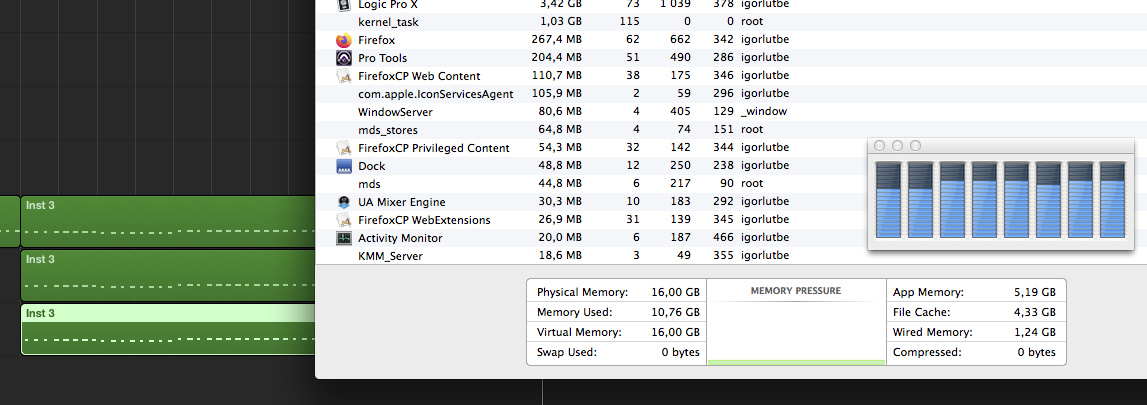Select the WindowServer process row
The height and width of the screenshot is (405, 1147).
pos(395,112)
